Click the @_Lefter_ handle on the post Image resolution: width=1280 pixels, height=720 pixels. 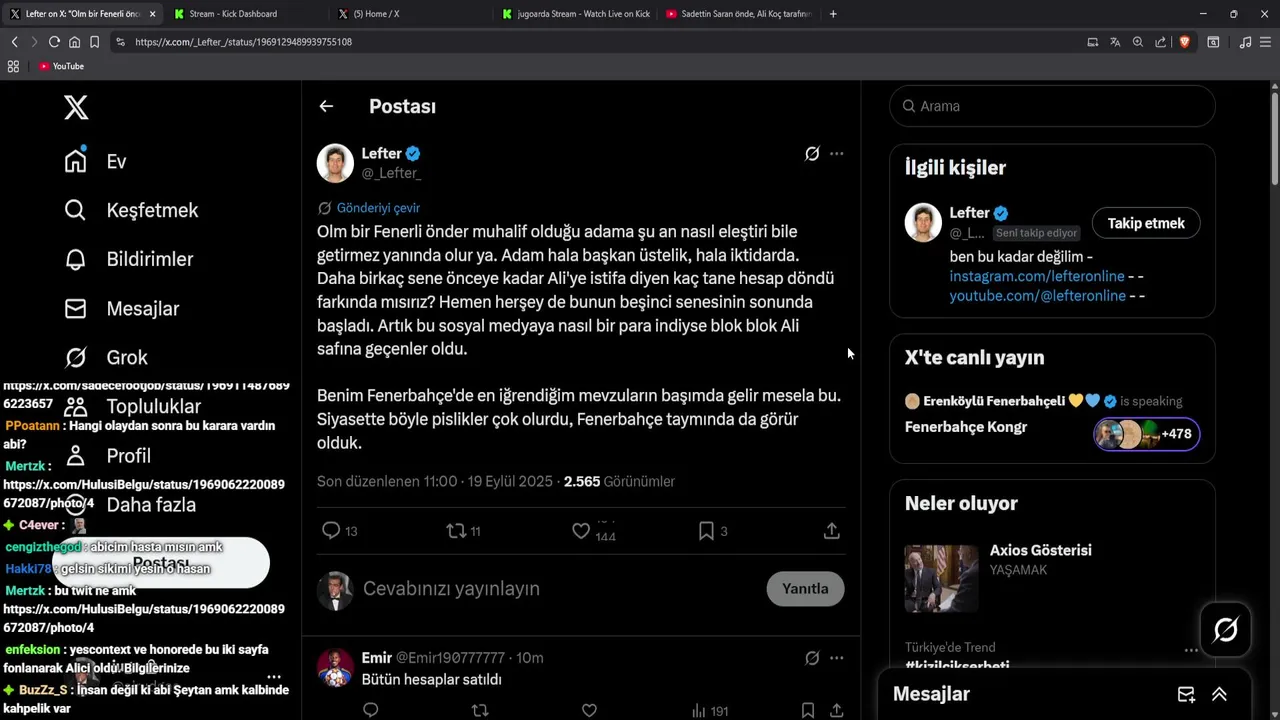(x=391, y=173)
